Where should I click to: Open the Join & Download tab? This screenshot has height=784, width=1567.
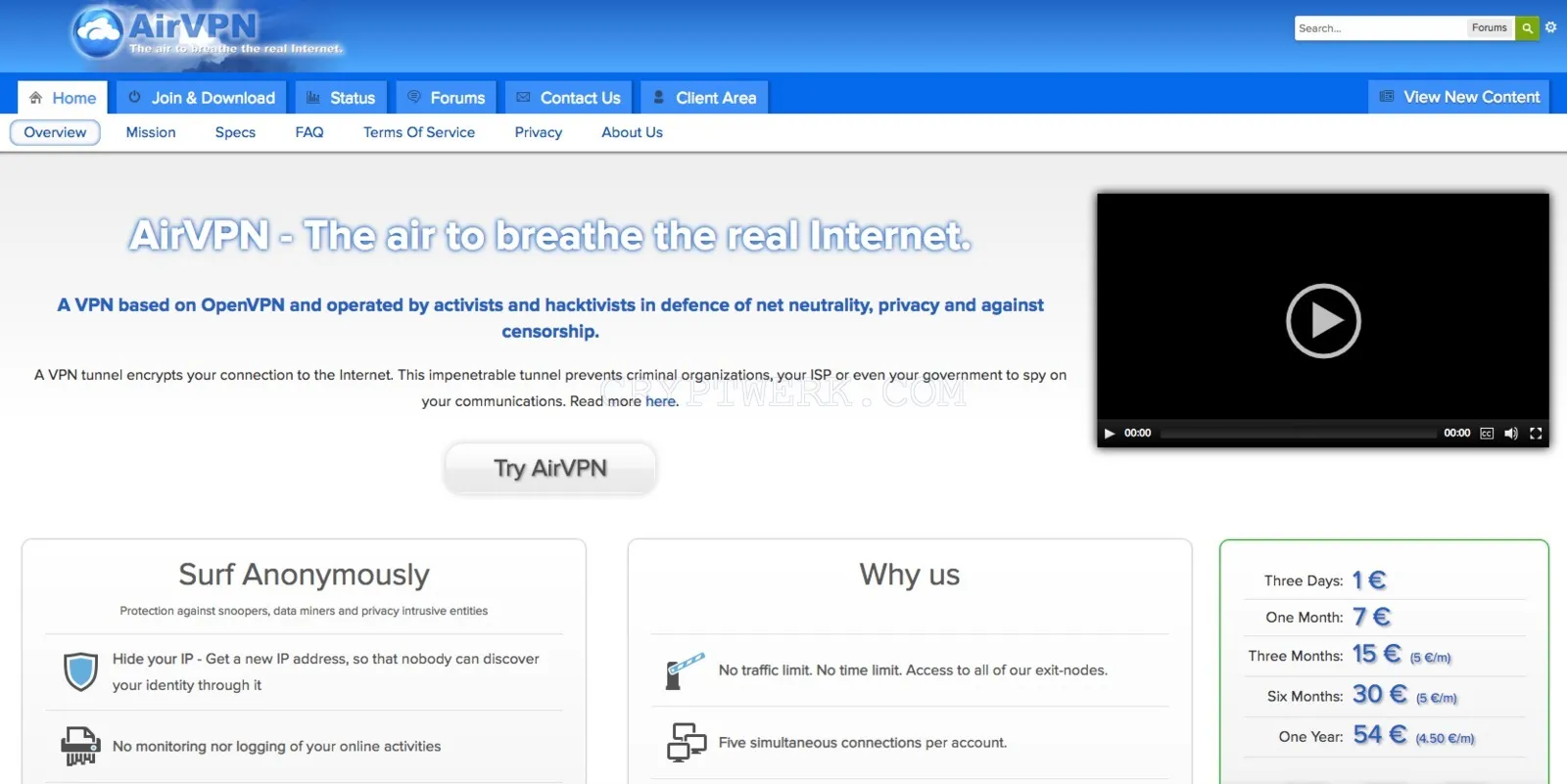202,98
